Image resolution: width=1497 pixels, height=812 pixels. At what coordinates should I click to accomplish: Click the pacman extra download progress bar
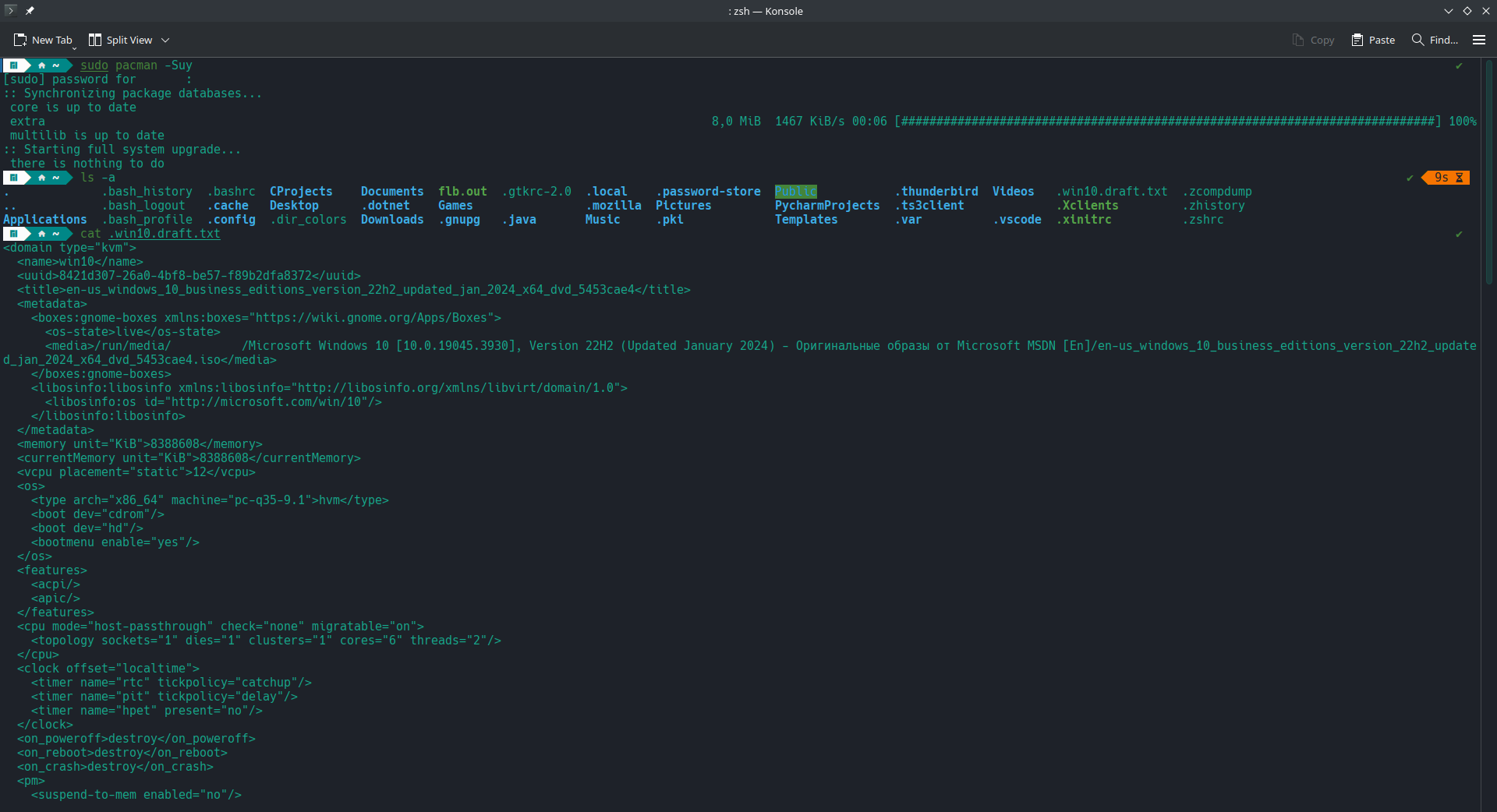pos(1167,122)
